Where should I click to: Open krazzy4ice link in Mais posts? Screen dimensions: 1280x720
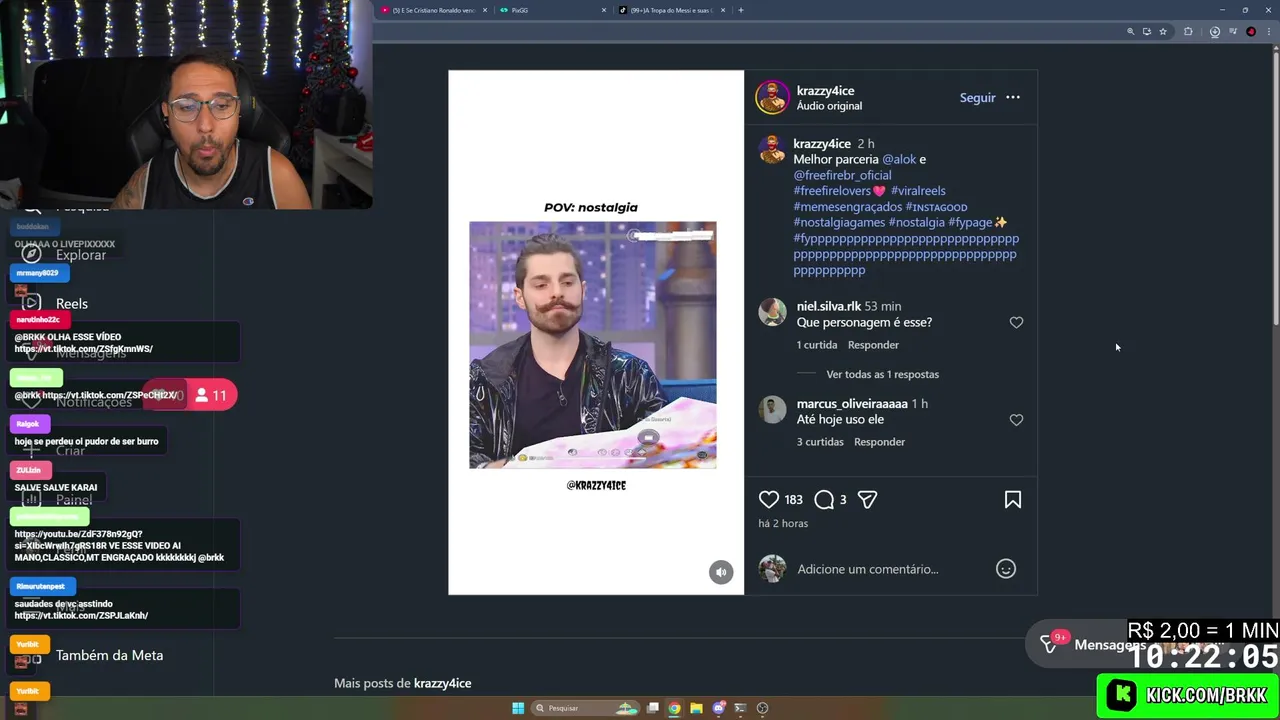442,683
